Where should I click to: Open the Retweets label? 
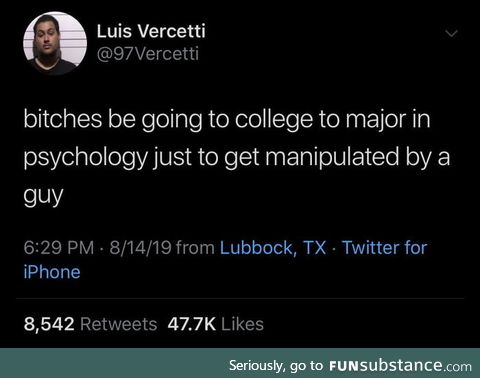click(x=119, y=324)
